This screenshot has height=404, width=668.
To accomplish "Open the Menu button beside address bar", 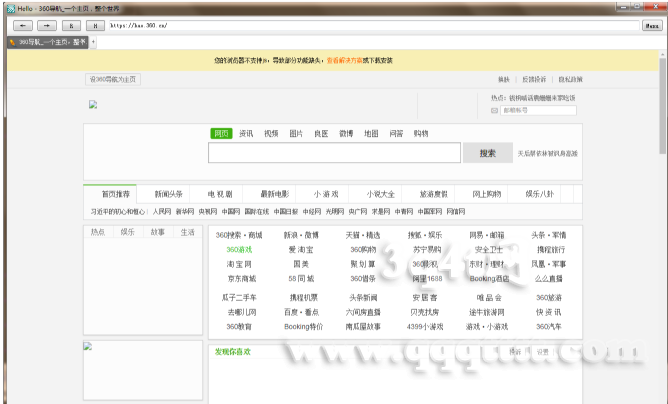I will (x=652, y=26).
